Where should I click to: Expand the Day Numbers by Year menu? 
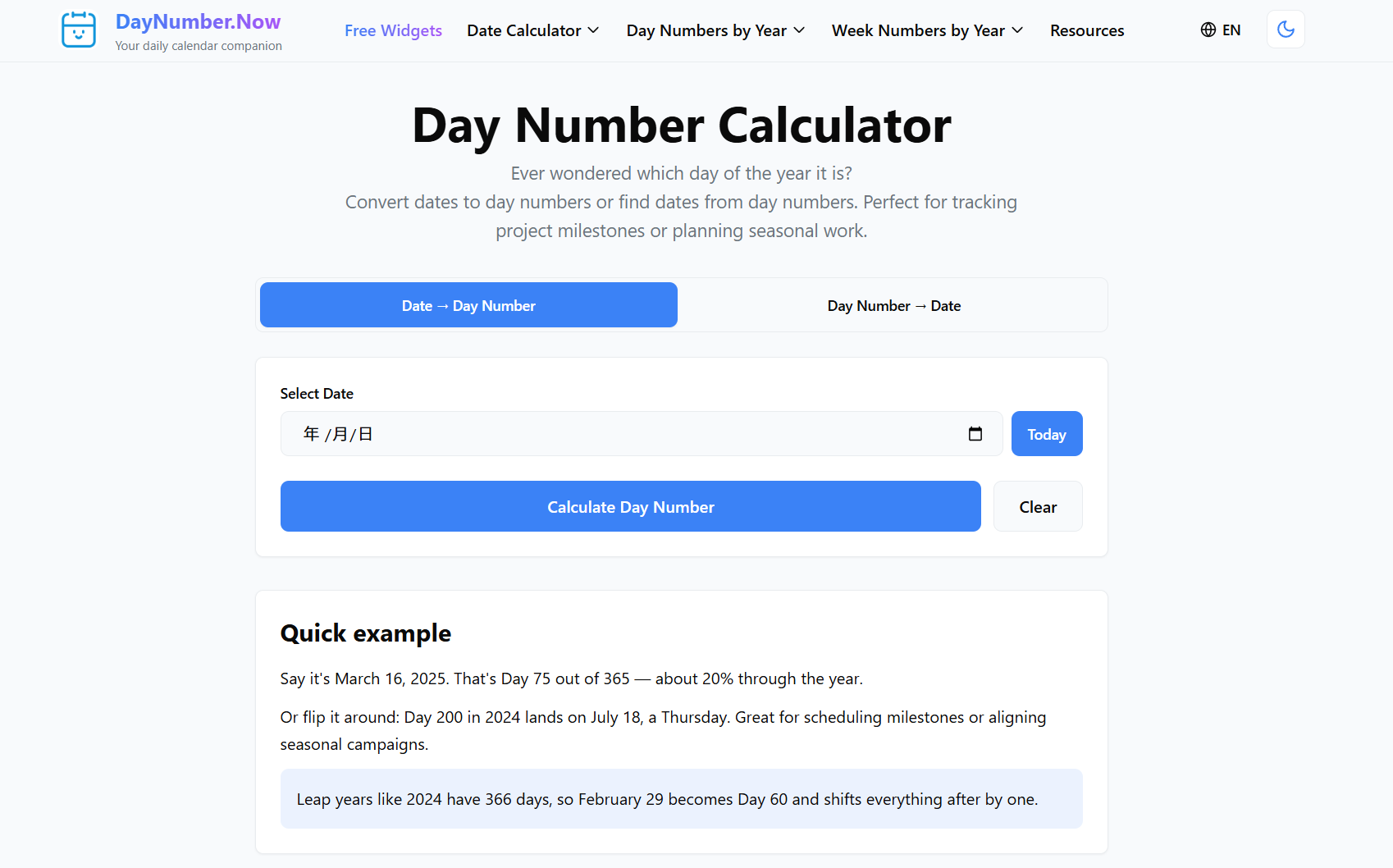click(715, 30)
